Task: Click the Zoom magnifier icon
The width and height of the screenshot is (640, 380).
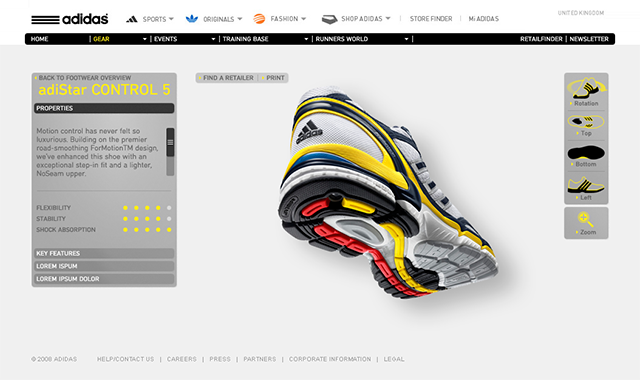Action: pyautogui.click(x=585, y=219)
